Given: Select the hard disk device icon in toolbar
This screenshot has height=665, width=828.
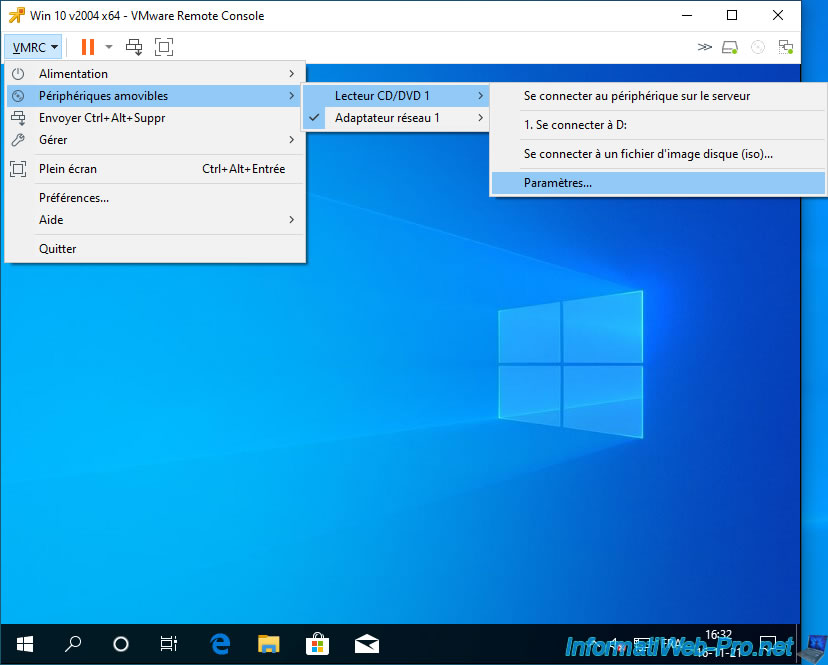Looking at the screenshot, I should [730, 47].
